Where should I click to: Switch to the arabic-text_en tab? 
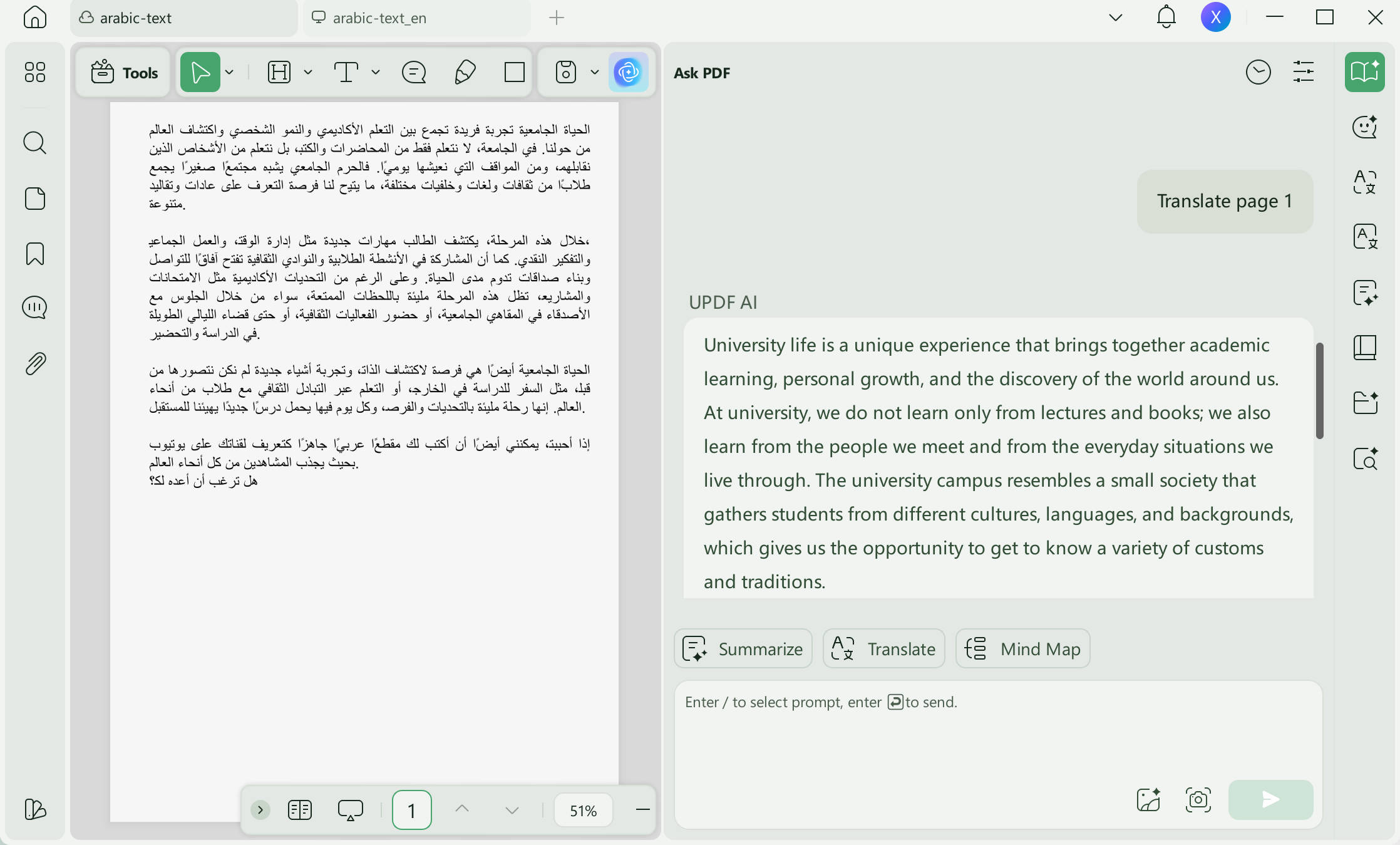[x=417, y=18]
